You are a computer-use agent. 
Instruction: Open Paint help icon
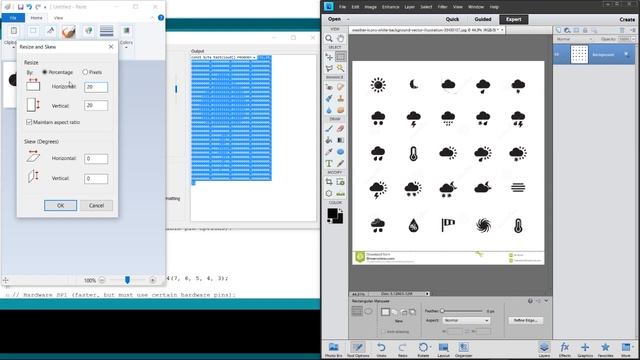coord(161,18)
